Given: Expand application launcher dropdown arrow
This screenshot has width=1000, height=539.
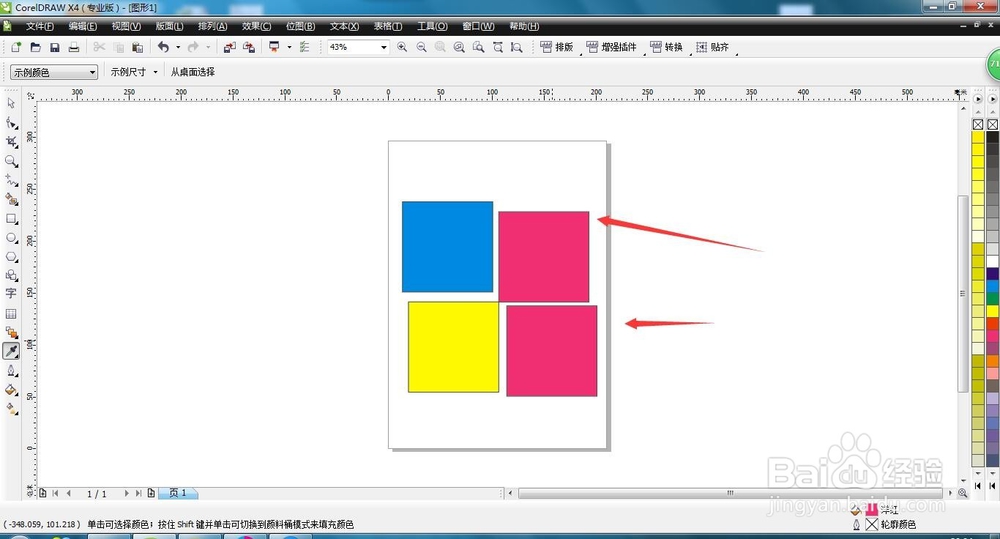Looking at the screenshot, I should pos(289,47).
